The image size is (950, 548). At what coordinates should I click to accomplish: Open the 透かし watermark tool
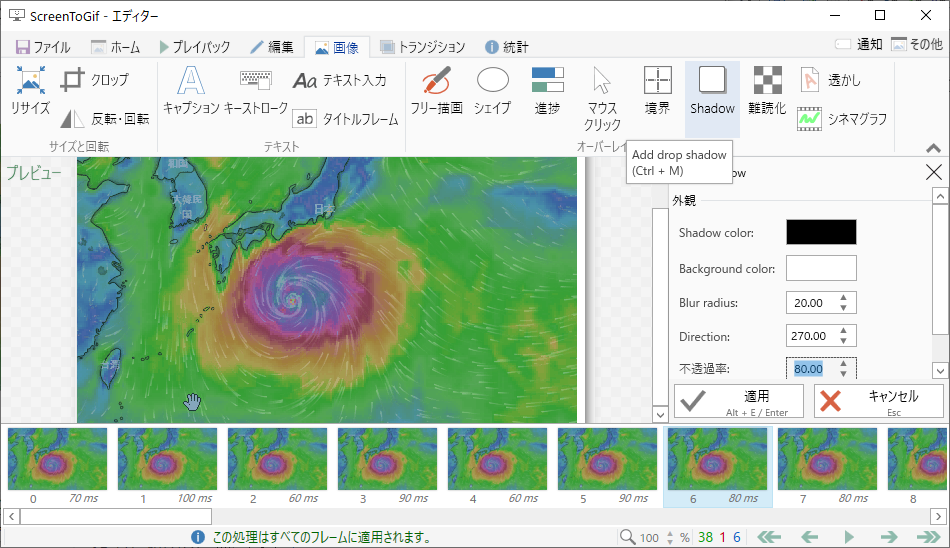pos(830,80)
